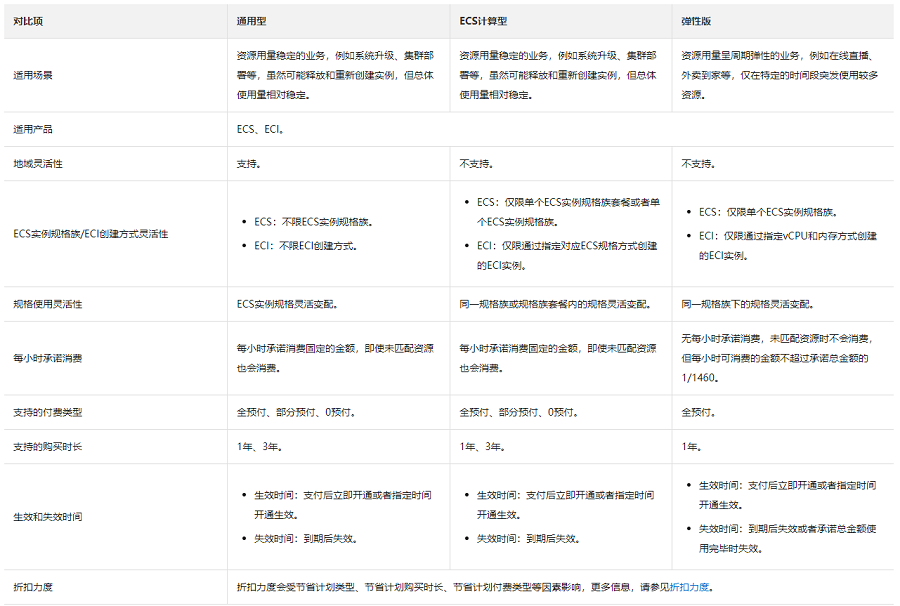The height and width of the screenshot is (606, 900).
Task: Click bullet ECS：仅限单个ECS实例规格族。 under 弹性版
Action: click(x=768, y=212)
